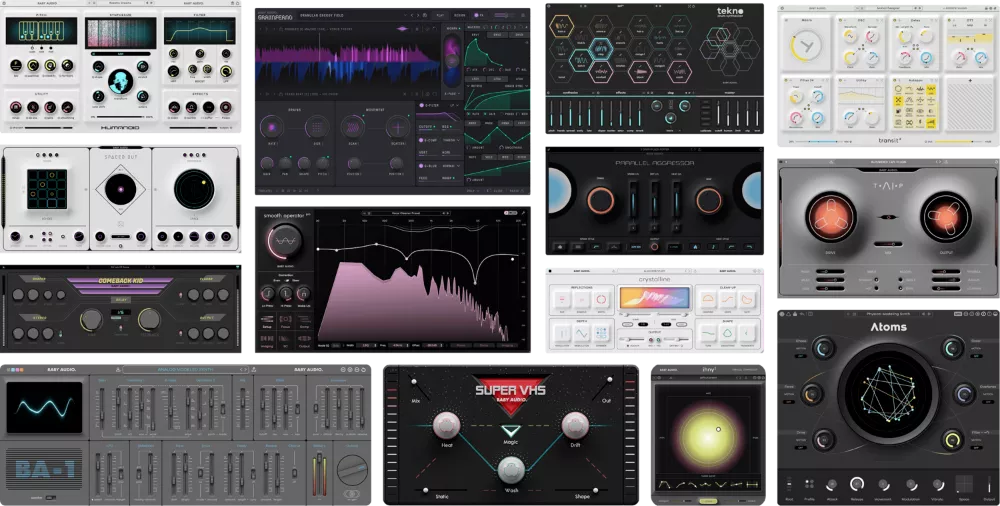Toggle the Drive motion OFF switch in Atoms
This screenshot has height=506, width=1000.
(x=801, y=447)
